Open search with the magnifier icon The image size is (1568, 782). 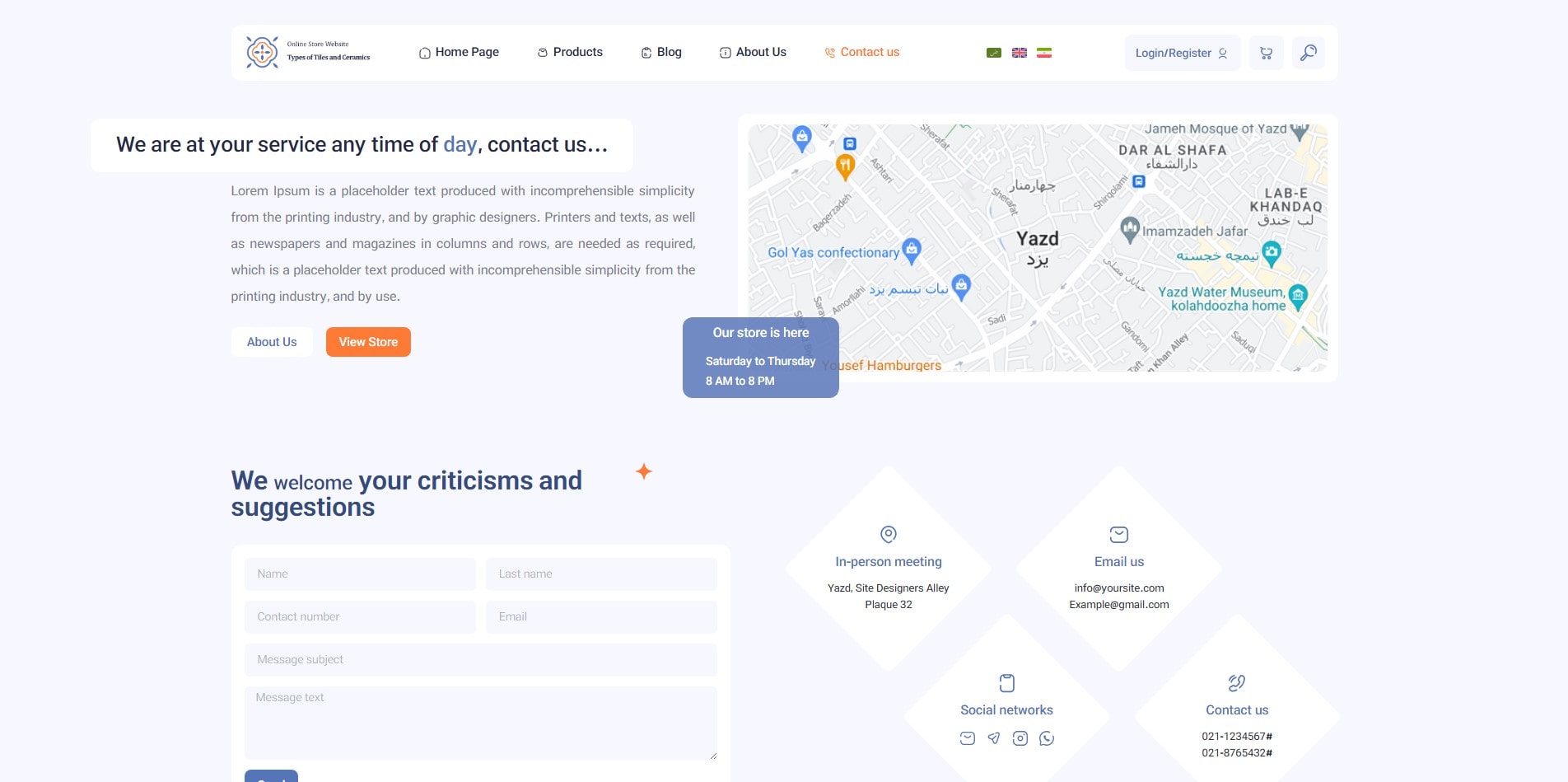(1308, 54)
